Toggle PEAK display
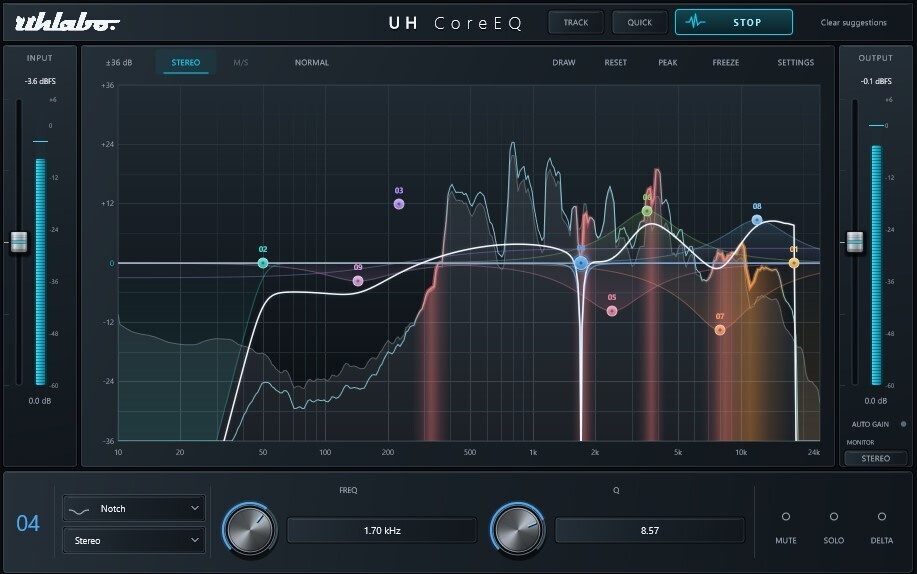This screenshot has width=917, height=574. click(x=668, y=63)
